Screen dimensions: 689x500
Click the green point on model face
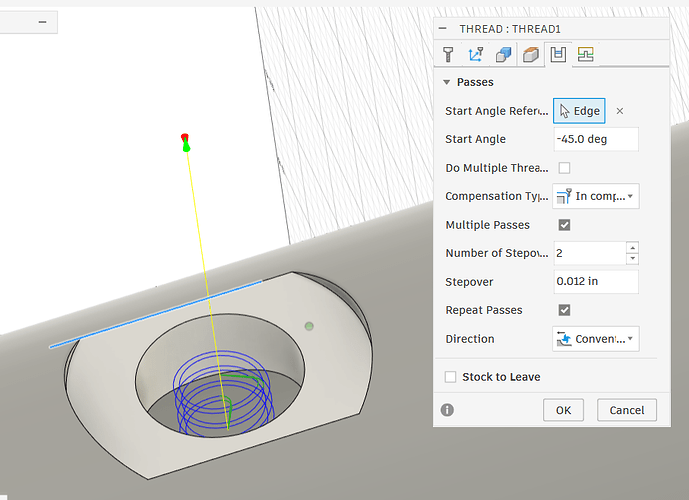pyautogui.click(x=309, y=326)
